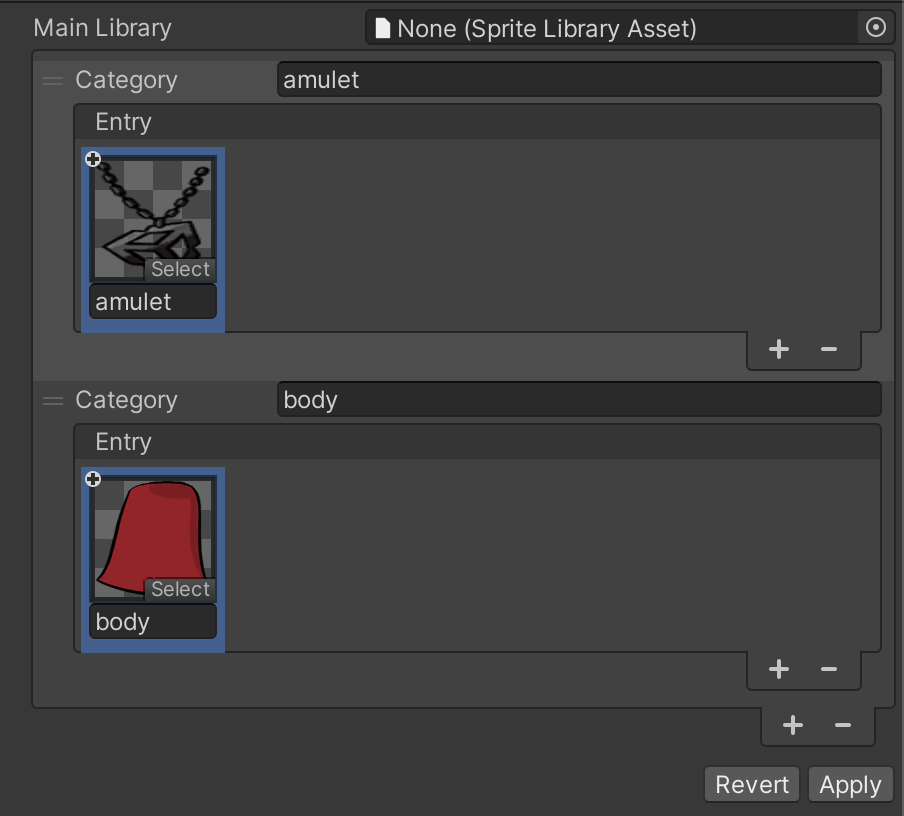Add a new category to the list
The width and height of the screenshot is (904, 816).
[x=793, y=725]
